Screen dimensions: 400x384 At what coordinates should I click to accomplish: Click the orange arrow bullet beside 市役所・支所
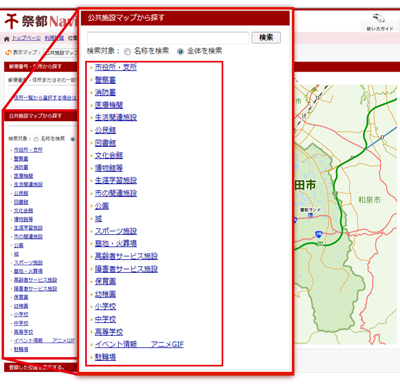[91, 67]
